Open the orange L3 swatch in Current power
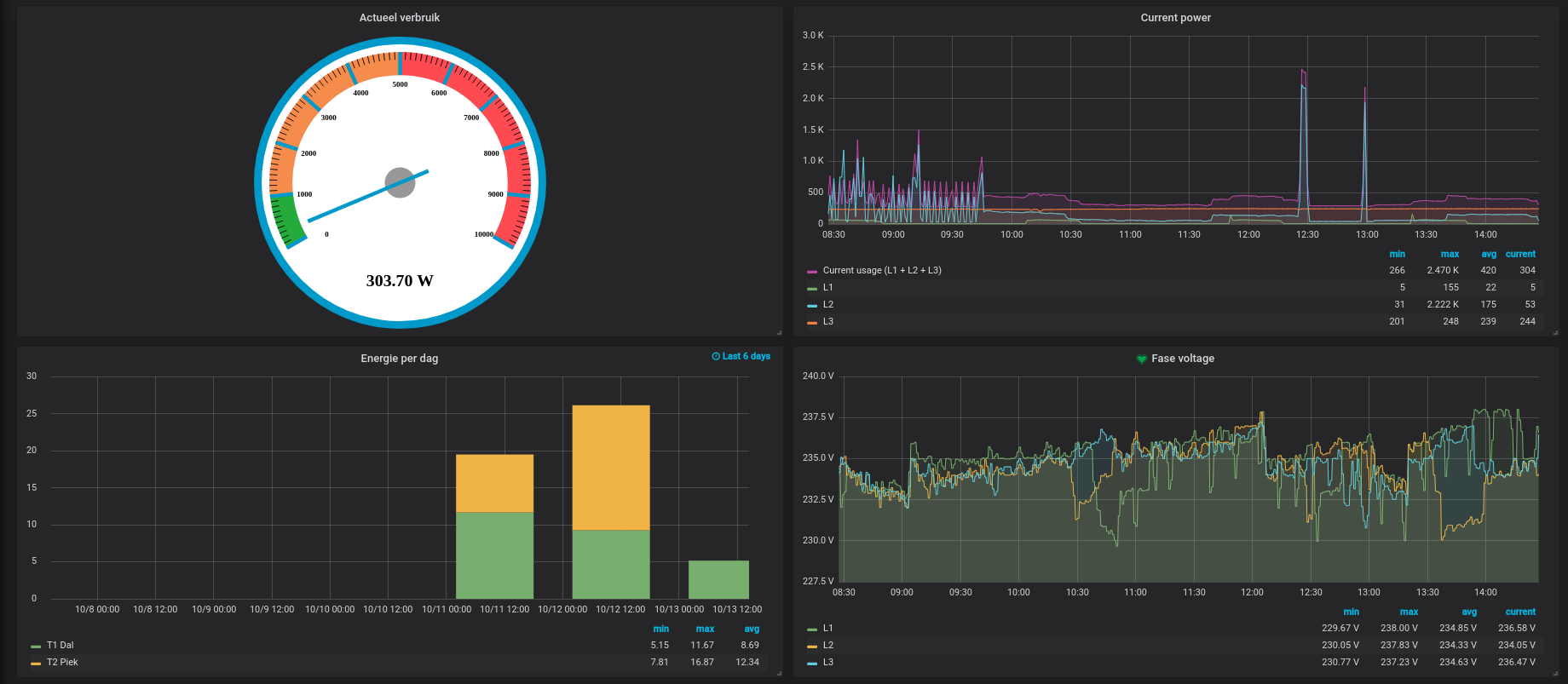This screenshot has height=684, width=1568. [812, 323]
